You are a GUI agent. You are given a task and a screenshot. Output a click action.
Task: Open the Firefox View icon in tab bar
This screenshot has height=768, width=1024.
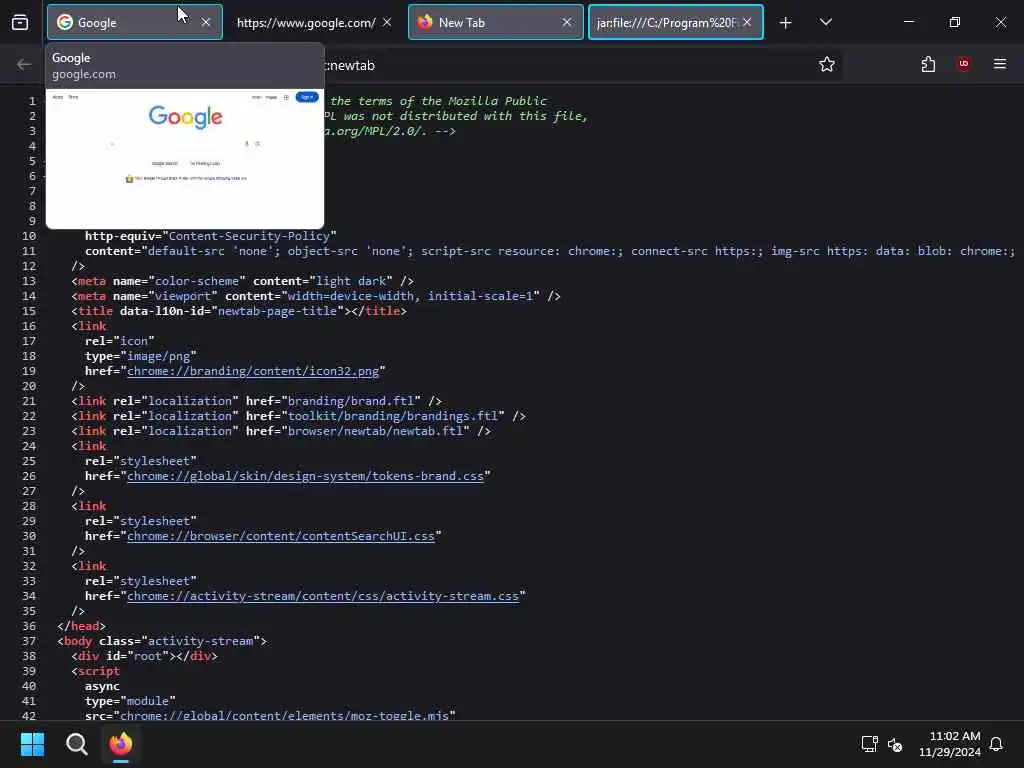click(x=20, y=22)
